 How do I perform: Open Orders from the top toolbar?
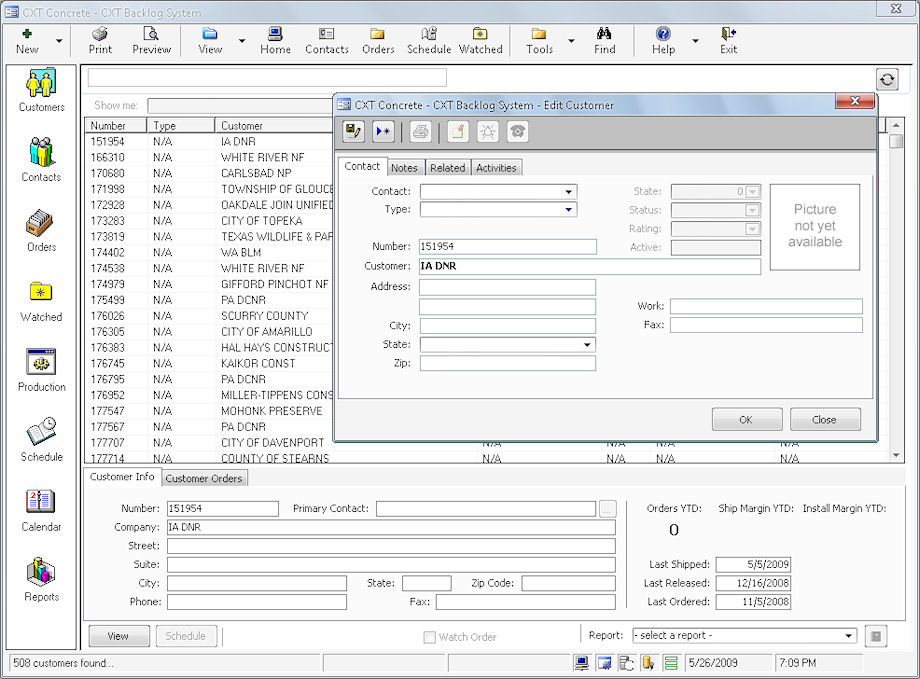[378, 40]
